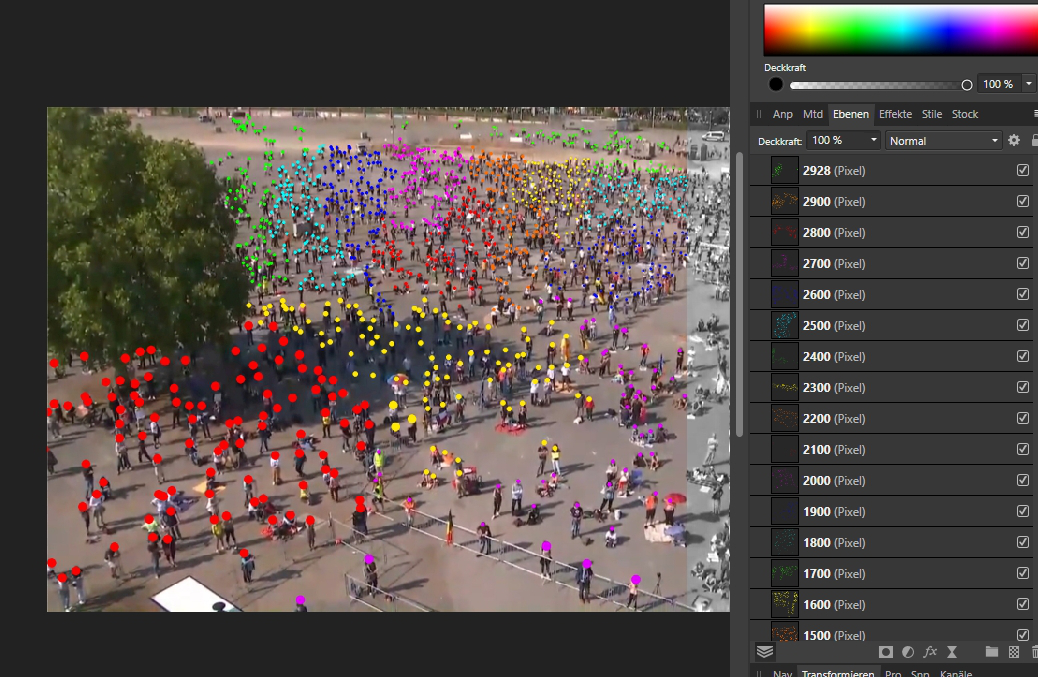Click the live filter hourglass icon

click(952, 652)
